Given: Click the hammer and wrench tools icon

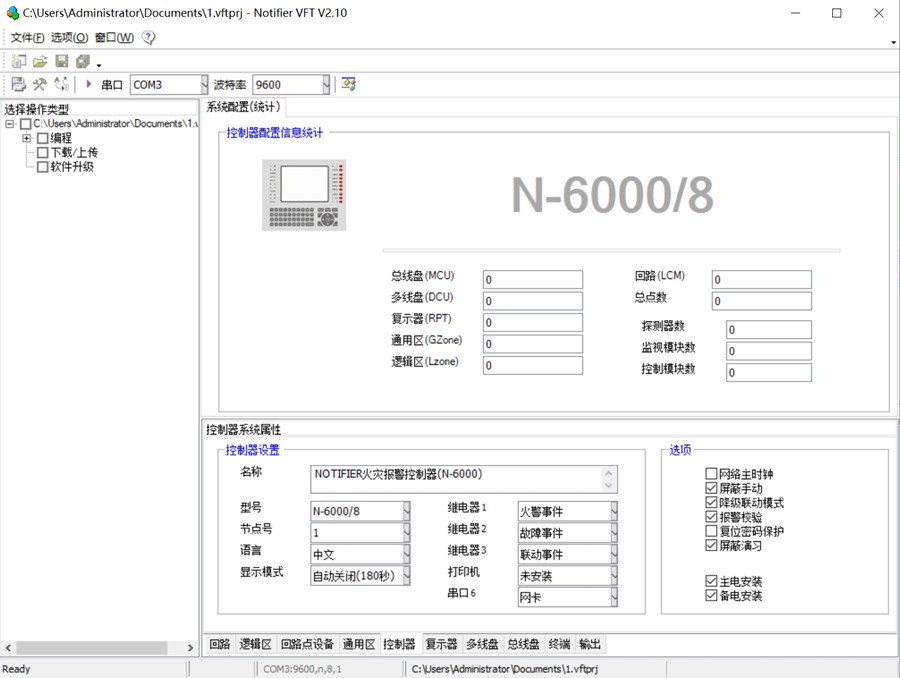Looking at the screenshot, I should 40,84.
